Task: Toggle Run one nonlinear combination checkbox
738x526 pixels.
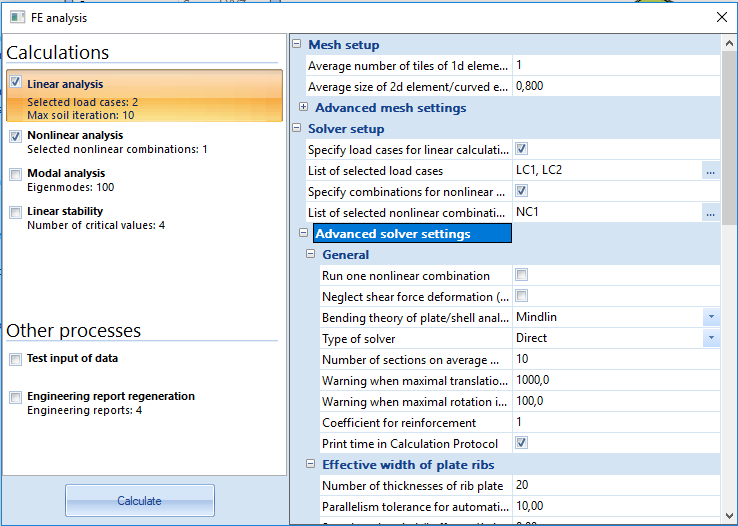Action: 521,275
